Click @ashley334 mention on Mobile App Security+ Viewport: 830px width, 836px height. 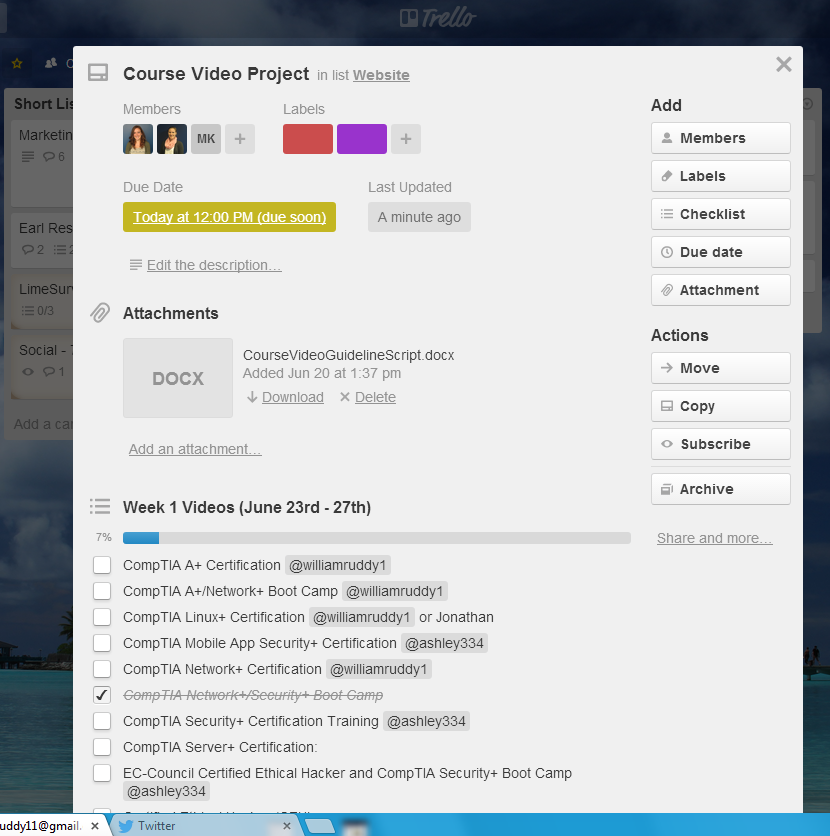point(444,643)
